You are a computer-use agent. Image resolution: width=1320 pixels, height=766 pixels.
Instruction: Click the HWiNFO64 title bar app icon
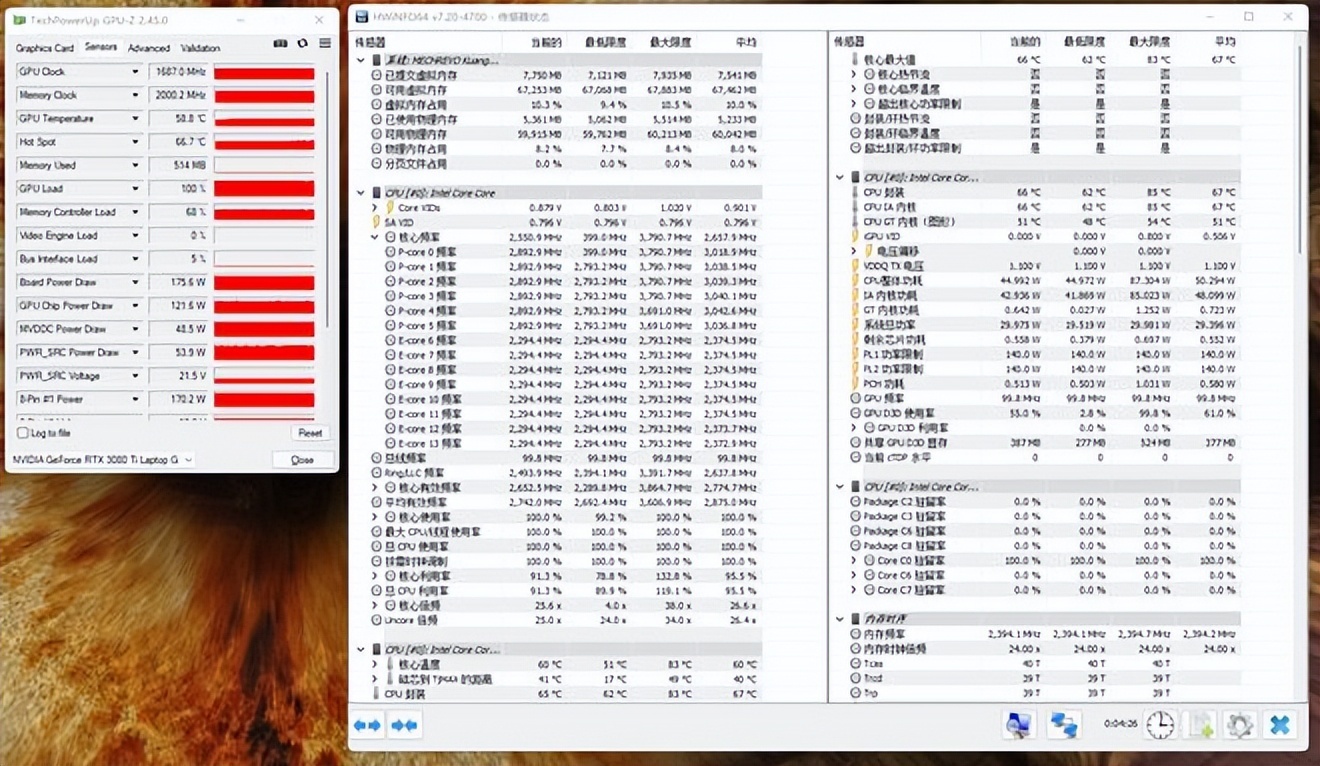pyautogui.click(x=361, y=17)
